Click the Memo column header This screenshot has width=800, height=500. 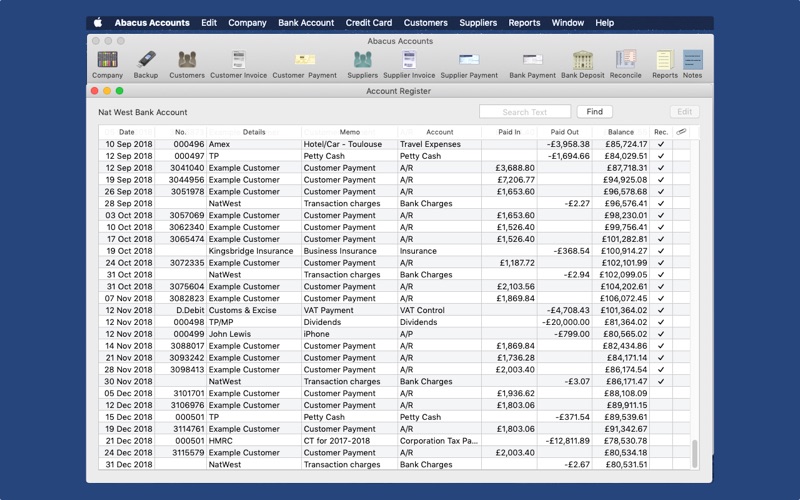coord(349,132)
